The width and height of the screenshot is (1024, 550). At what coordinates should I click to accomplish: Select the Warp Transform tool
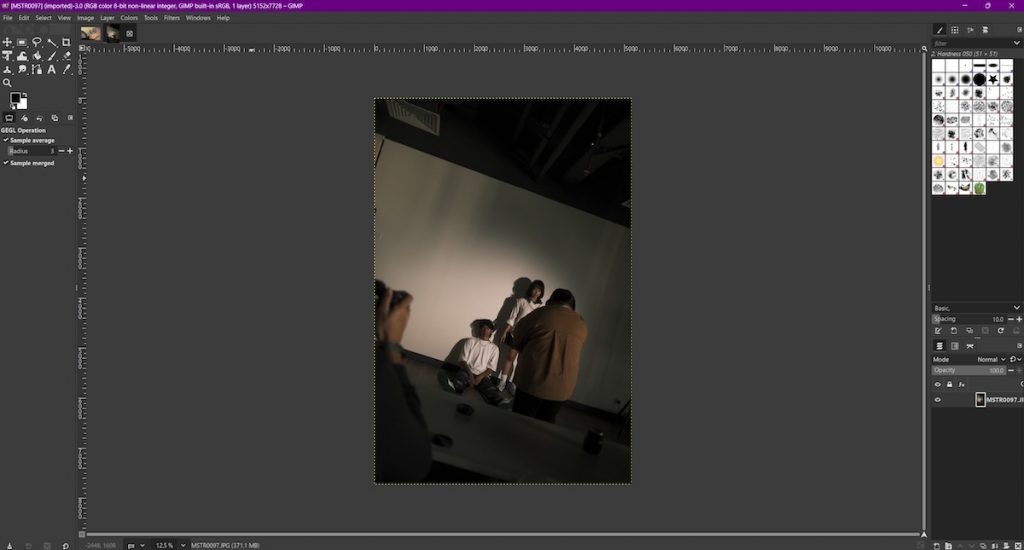22,56
